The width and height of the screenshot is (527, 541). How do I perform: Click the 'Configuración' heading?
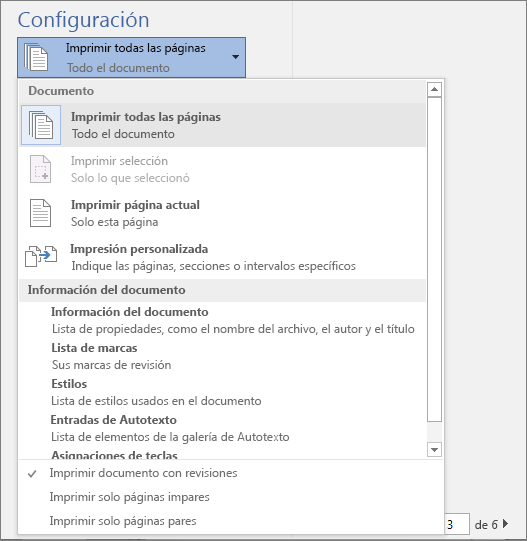pos(84,20)
